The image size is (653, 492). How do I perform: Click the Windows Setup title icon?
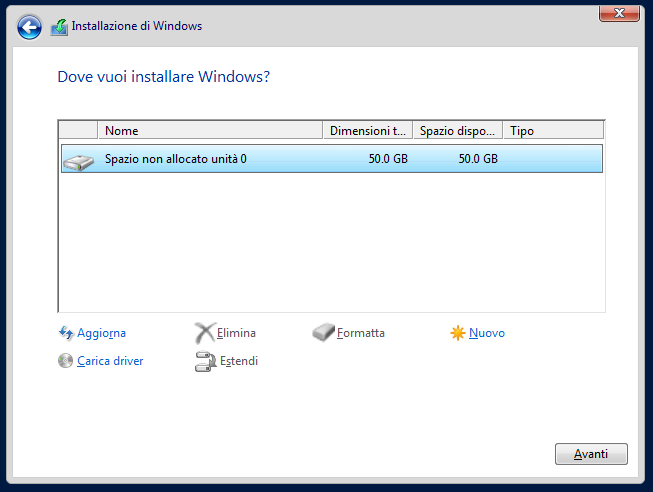point(60,27)
